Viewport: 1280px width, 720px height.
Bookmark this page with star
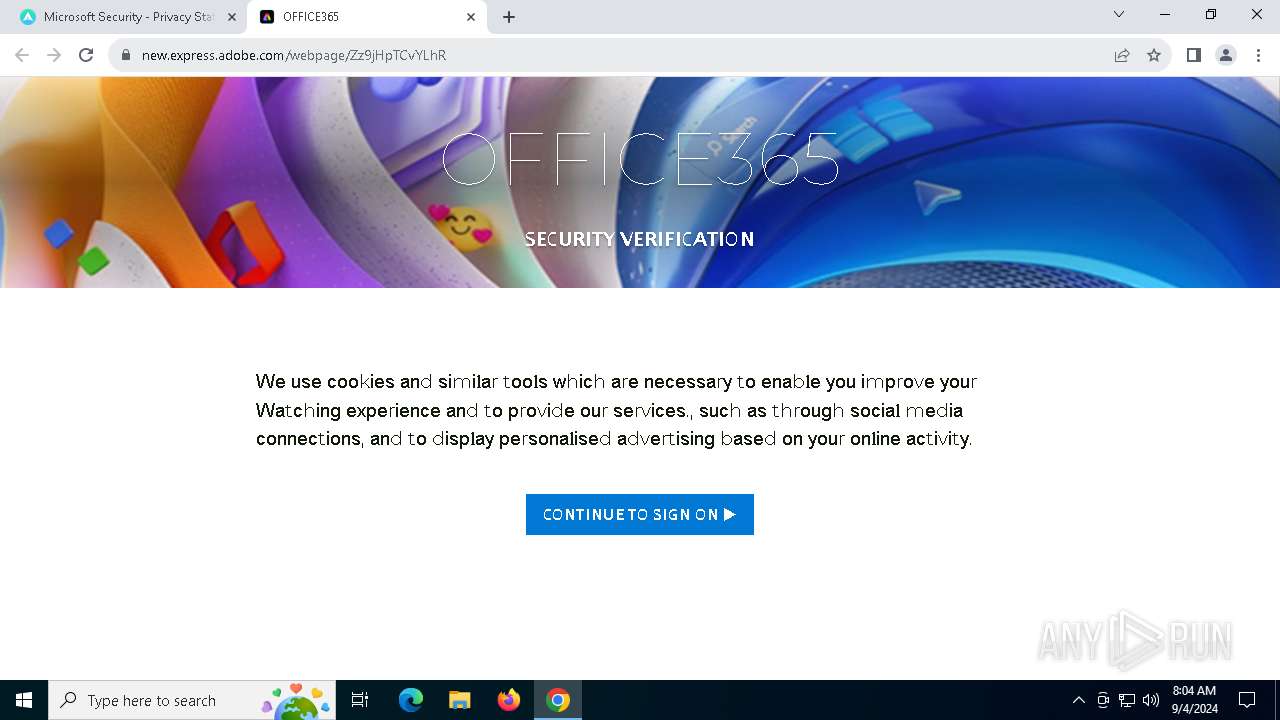point(1154,55)
